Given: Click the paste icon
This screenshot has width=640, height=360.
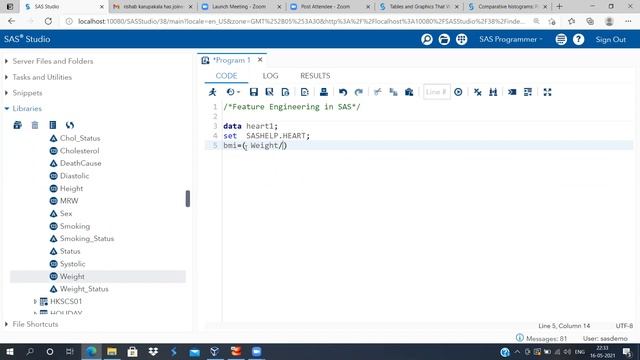Looking at the screenshot, I should tap(409, 92).
